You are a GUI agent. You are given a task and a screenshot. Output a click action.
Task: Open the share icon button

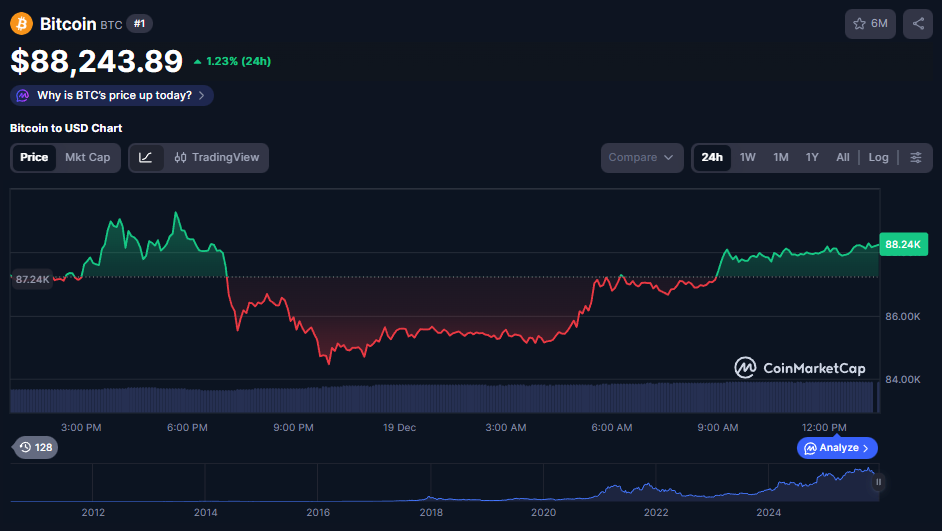click(x=918, y=24)
